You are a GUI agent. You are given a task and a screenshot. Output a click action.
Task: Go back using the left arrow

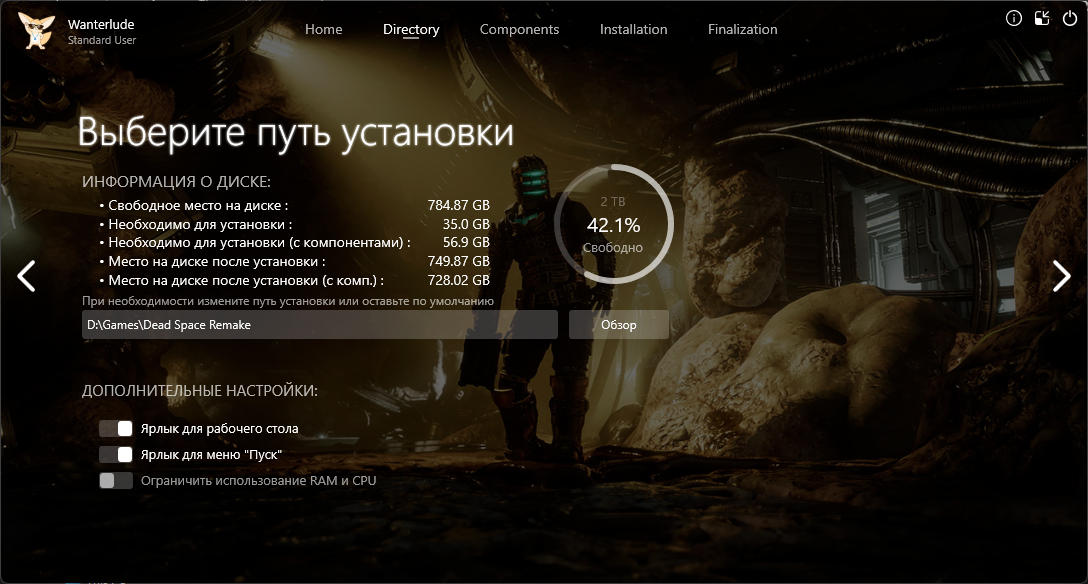27,276
